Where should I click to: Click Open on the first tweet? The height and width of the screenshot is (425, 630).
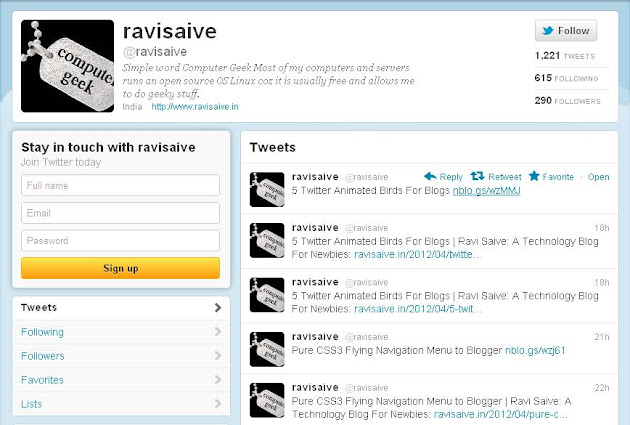pyautogui.click(x=598, y=177)
